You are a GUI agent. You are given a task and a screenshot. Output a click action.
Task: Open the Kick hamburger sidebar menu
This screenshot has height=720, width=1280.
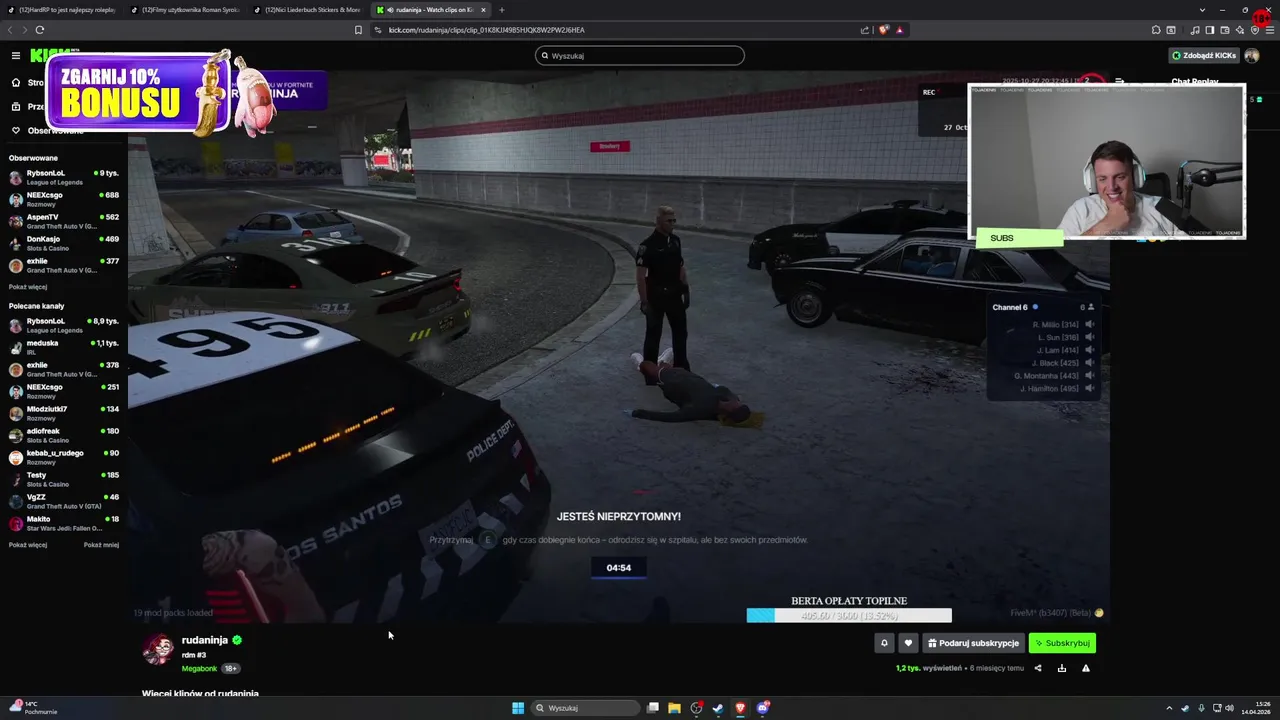(x=16, y=55)
